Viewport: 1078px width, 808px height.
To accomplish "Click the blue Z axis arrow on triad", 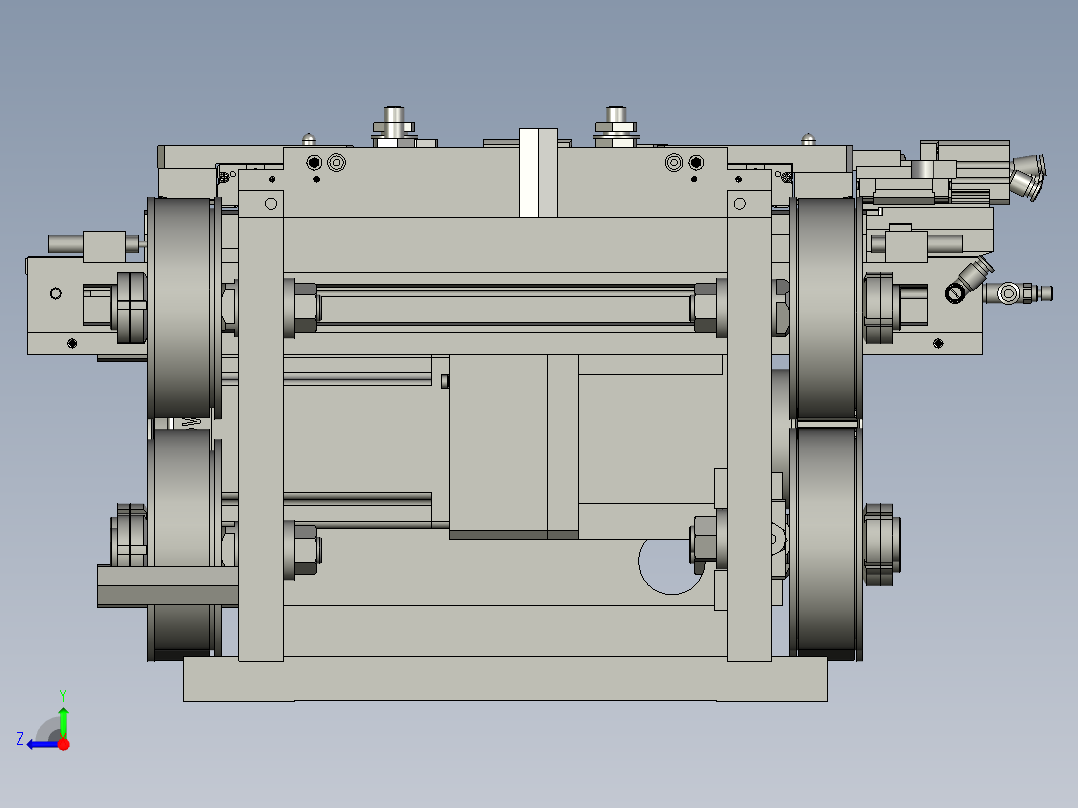I will (41, 745).
